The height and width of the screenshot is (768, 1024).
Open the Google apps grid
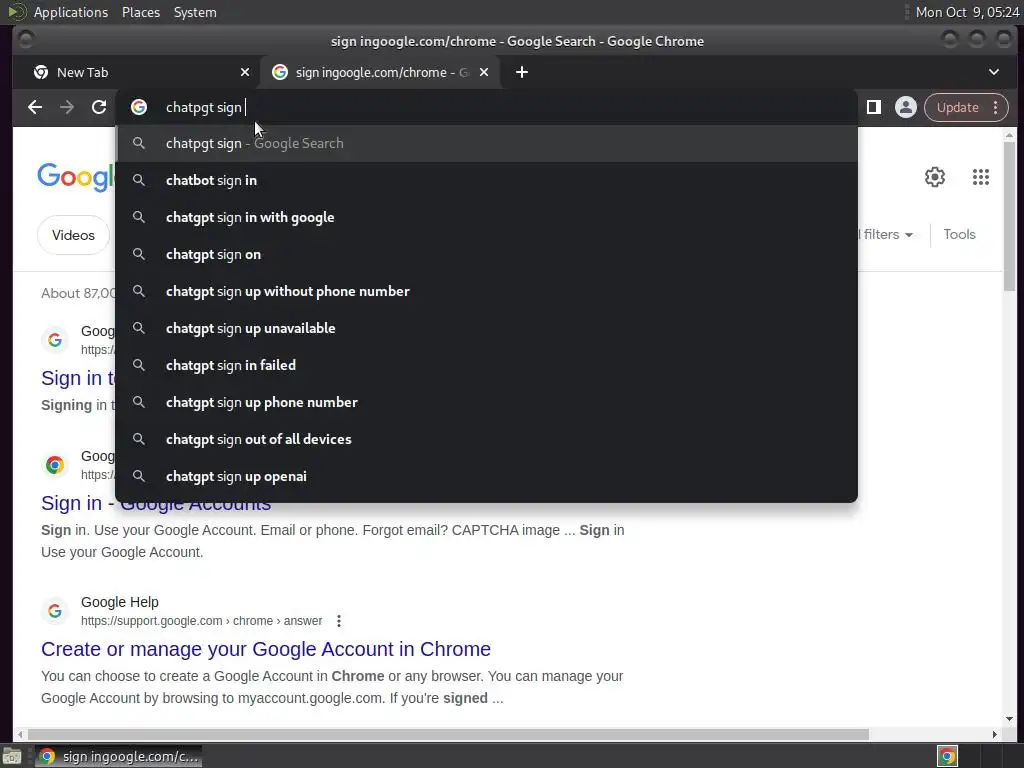tap(980, 177)
